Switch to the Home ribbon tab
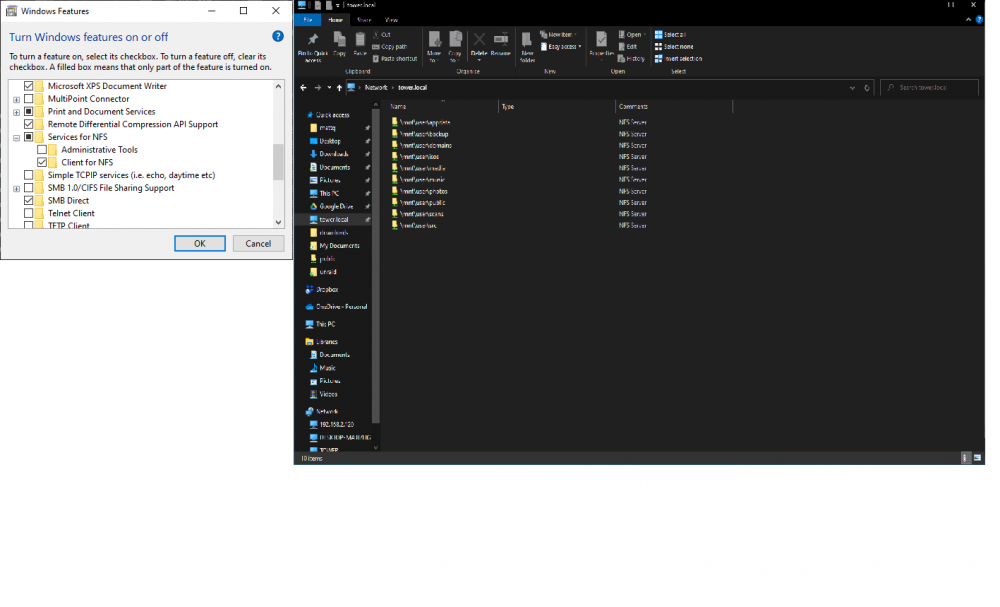This screenshot has height=607, width=1000. (335, 20)
